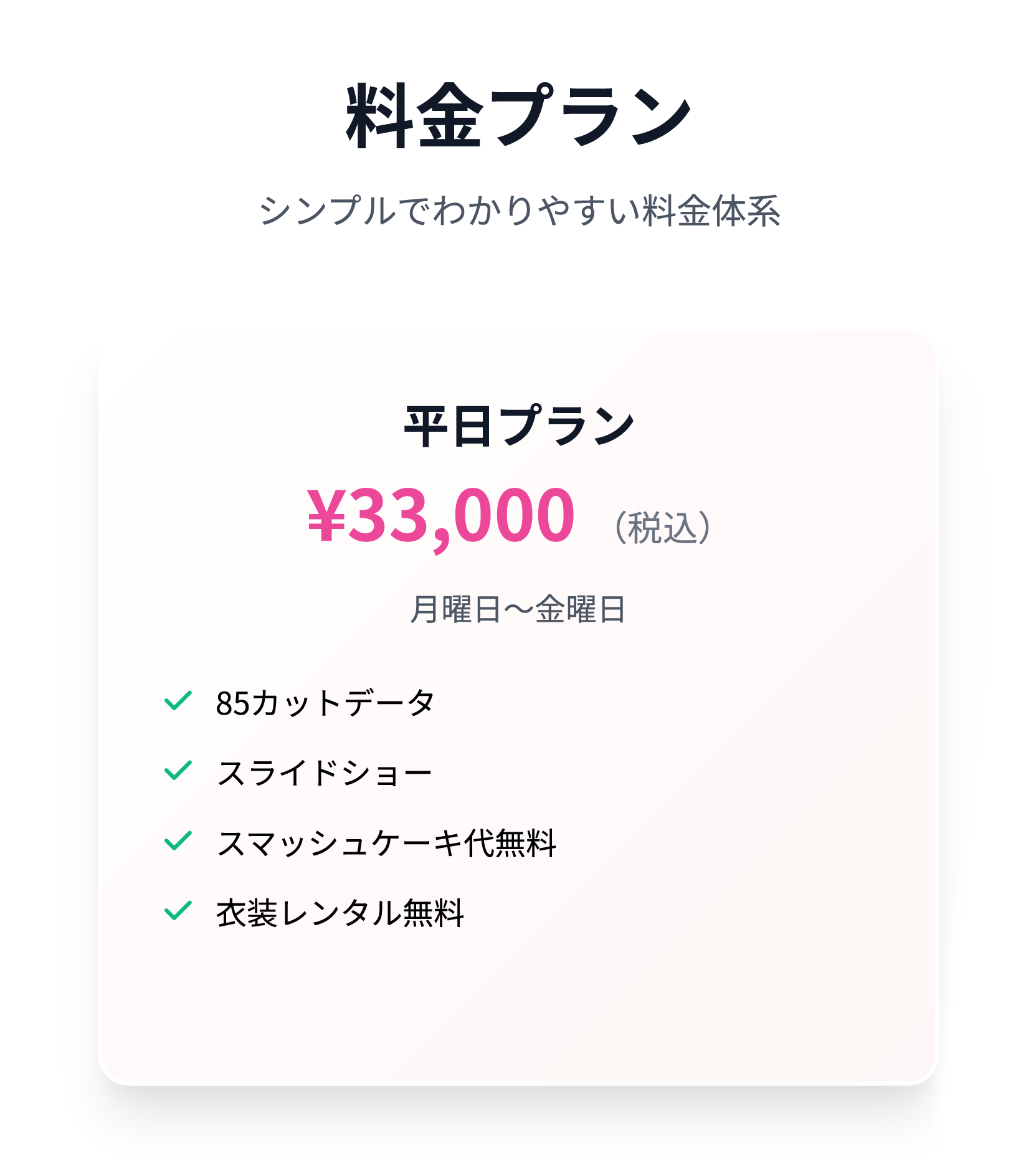Select the 85カットデータ feature text
The width and height of the screenshot is (1036, 1160).
[x=325, y=703]
